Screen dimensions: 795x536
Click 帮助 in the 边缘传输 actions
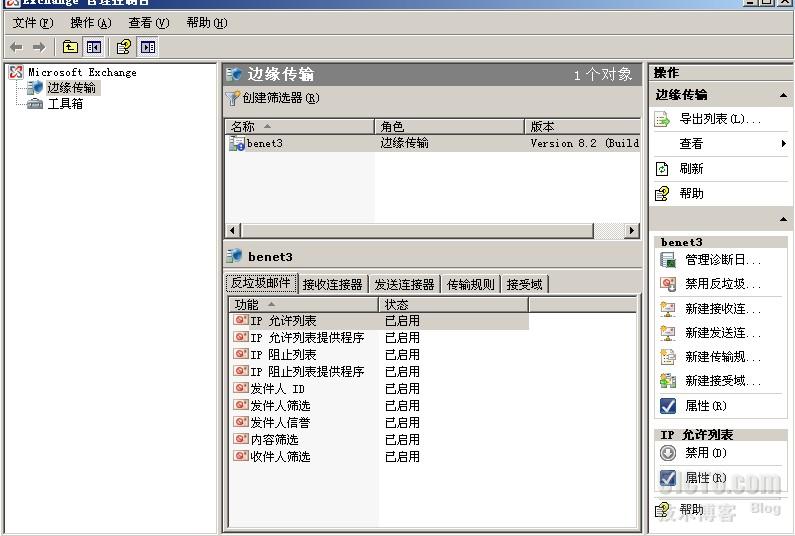click(x=691, y=194)
